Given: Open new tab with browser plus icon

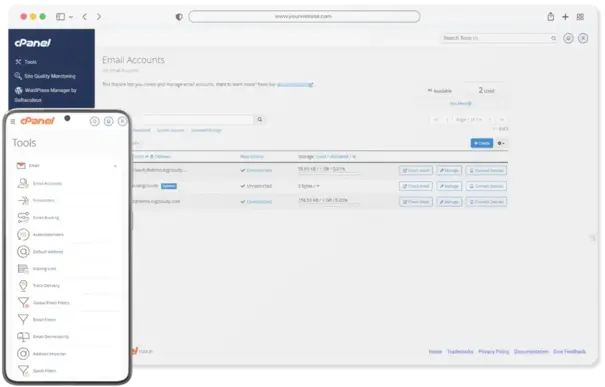Looking at the screenshot, I should point(565,17).
